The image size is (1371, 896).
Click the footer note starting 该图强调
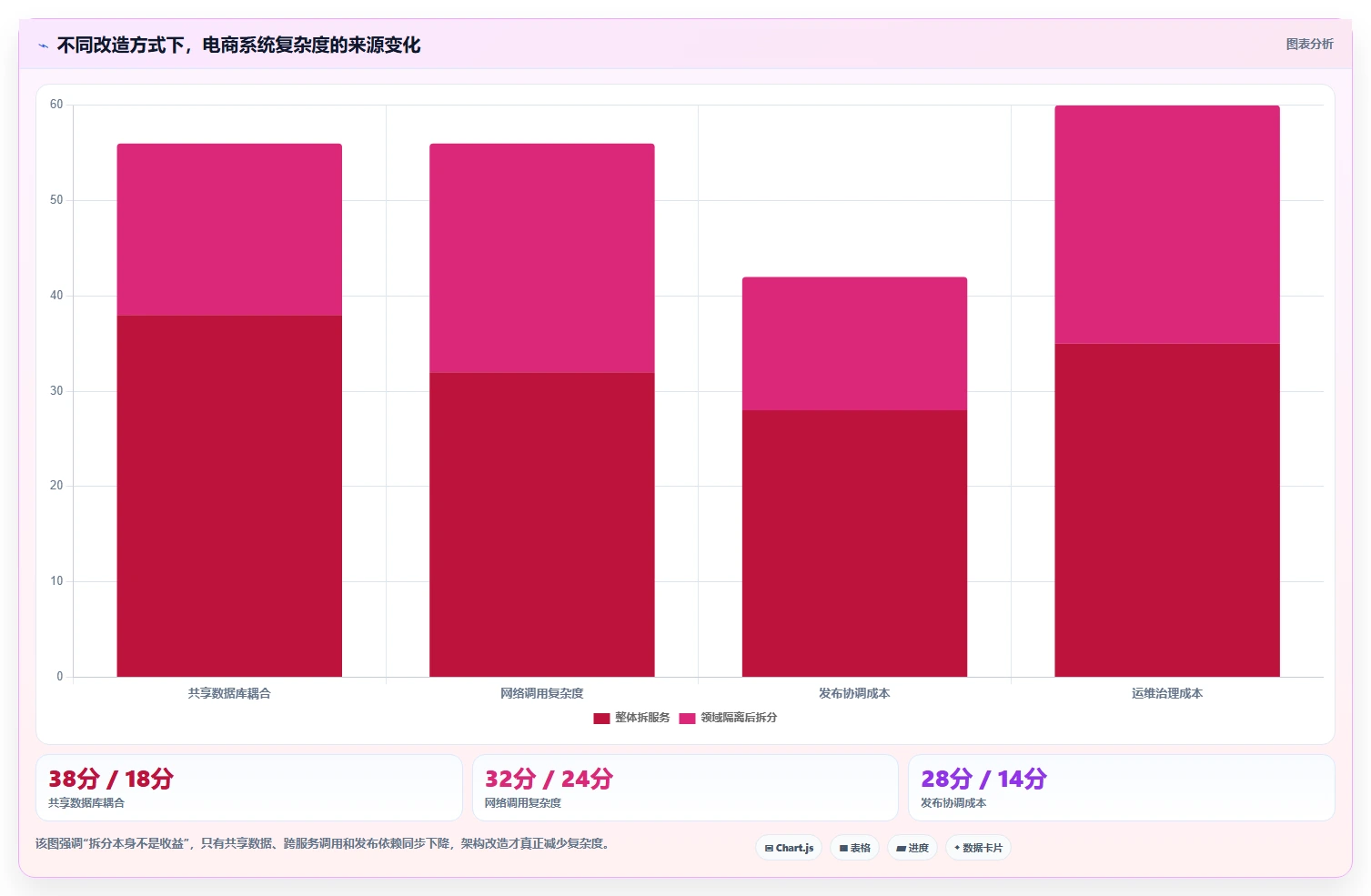coord(322,844)
